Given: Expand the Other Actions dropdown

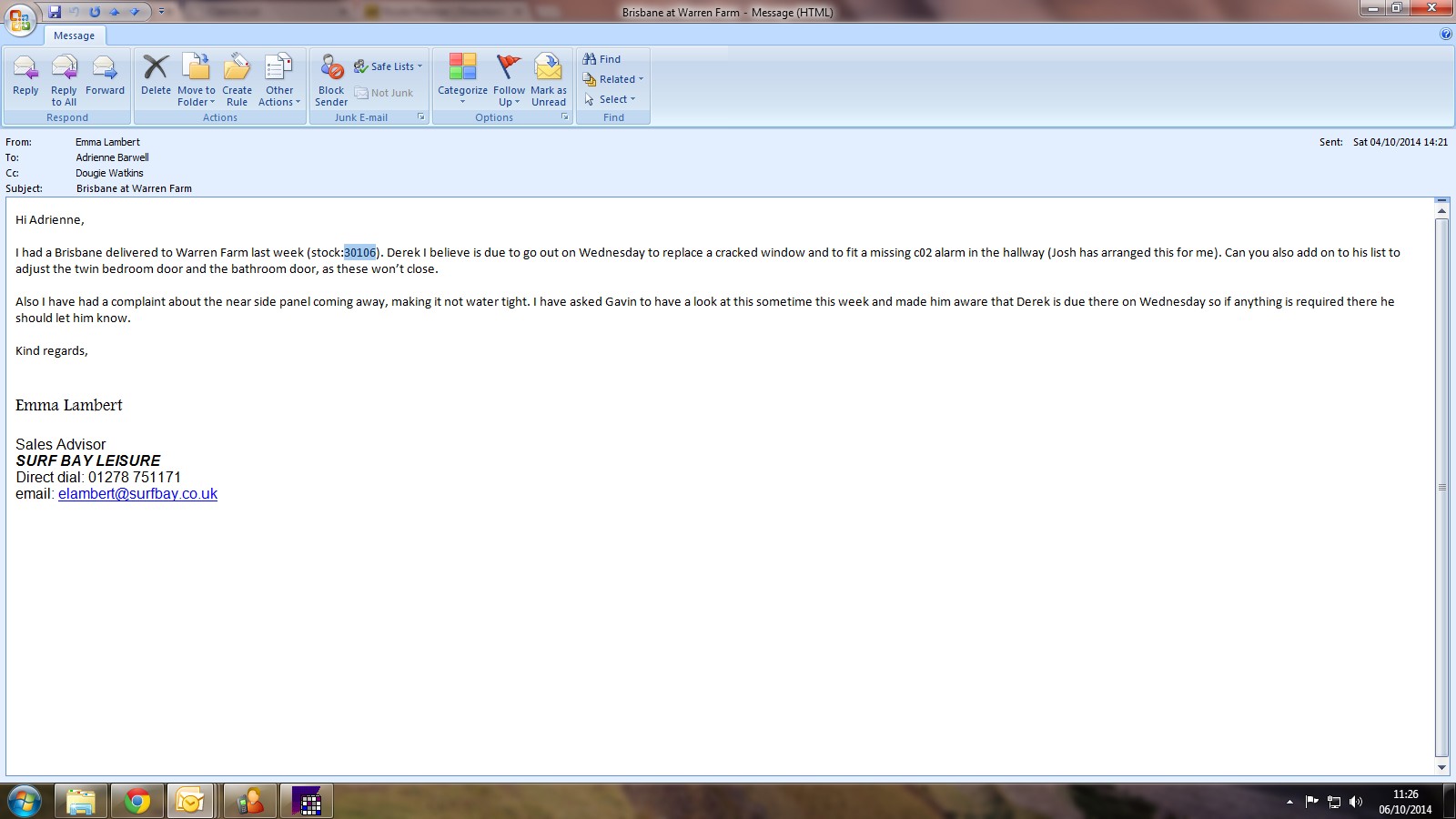Looking at the screenshot, I should pyautogui.click(x=279, y=80).
